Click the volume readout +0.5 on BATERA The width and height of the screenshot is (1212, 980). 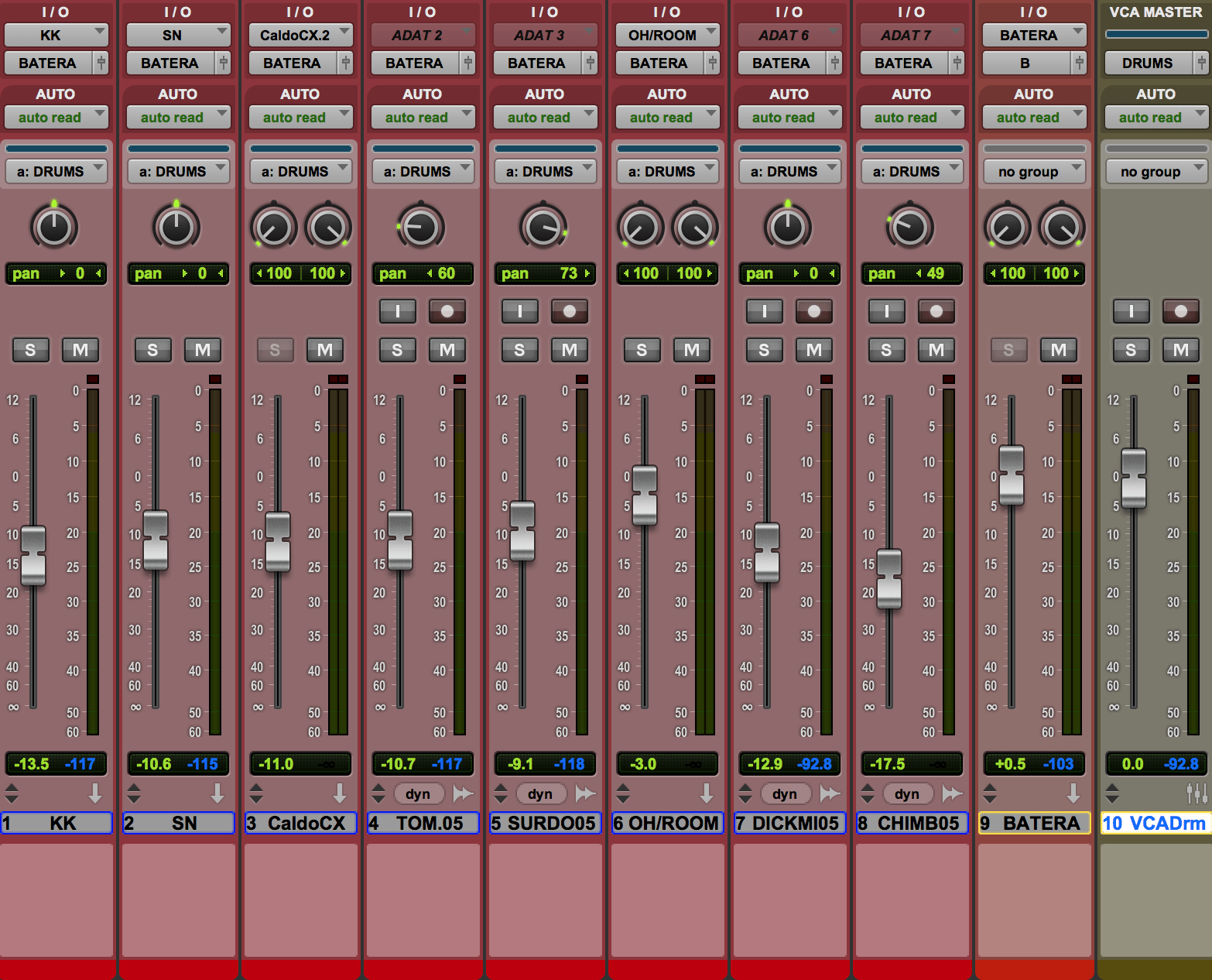[1009, 764]
